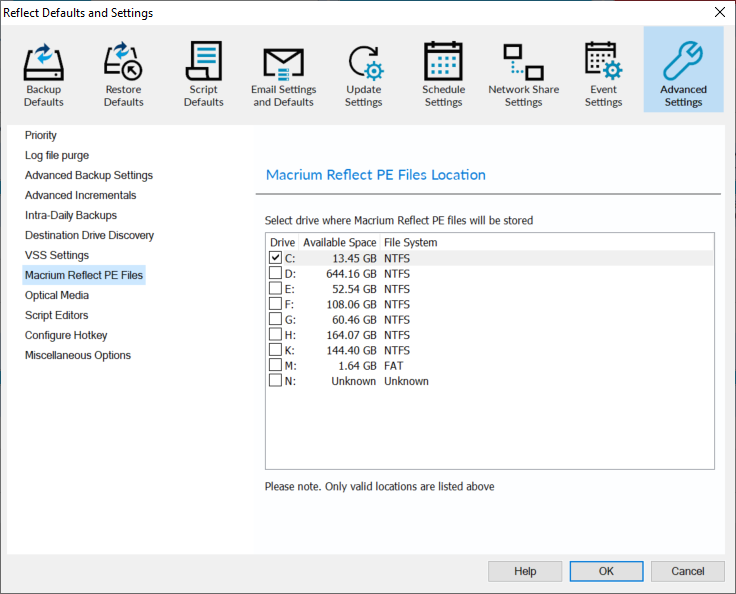Sort by File System column header

click(410, 242)
